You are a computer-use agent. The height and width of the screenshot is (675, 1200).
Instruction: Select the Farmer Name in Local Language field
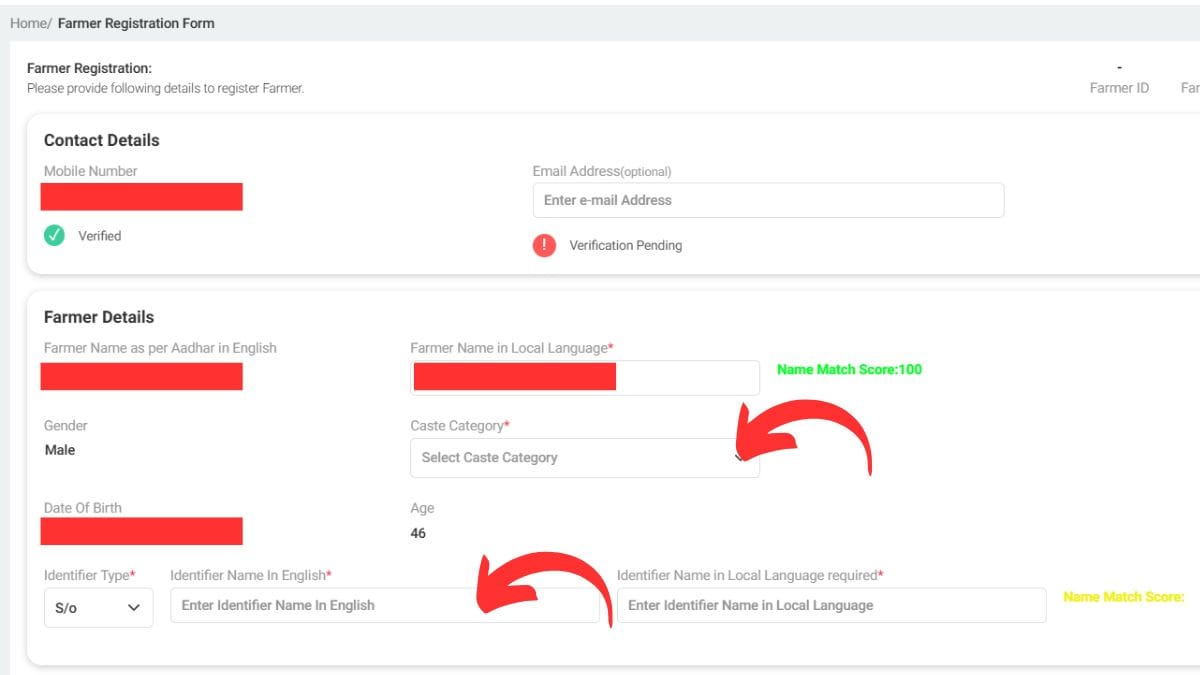click(x=585, y=377)
